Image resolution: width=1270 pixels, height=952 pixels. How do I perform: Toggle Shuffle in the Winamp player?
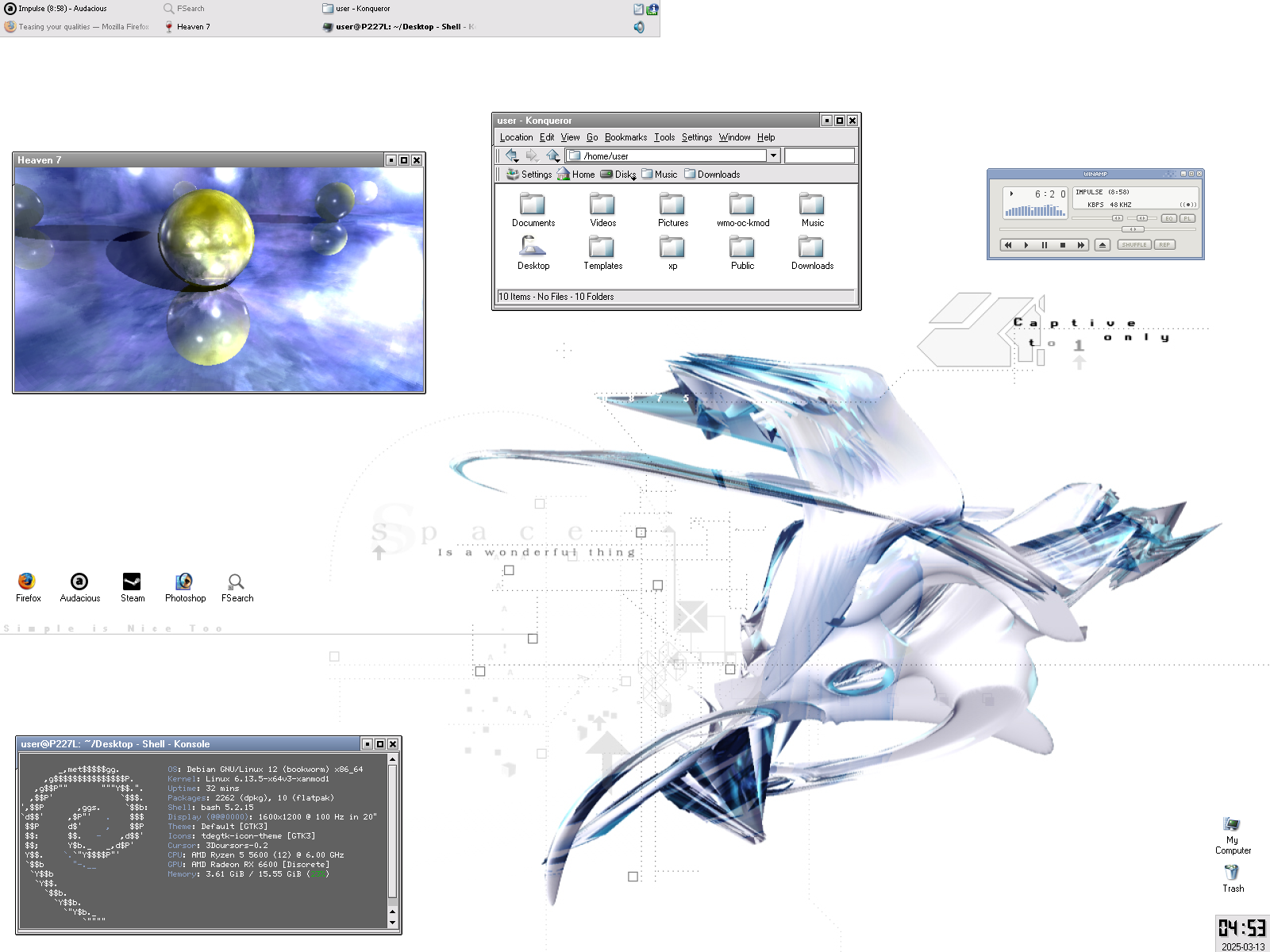1133,245
